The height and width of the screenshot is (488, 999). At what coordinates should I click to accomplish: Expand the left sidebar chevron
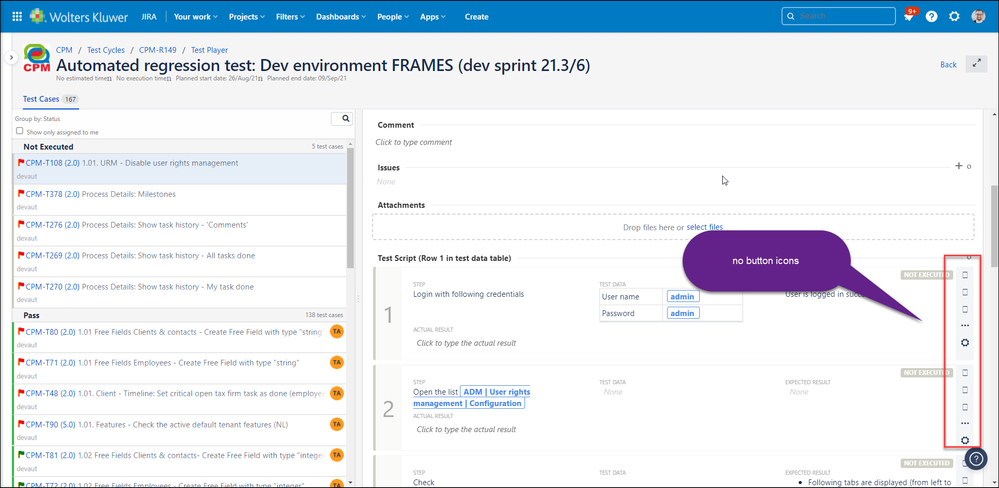11,58
